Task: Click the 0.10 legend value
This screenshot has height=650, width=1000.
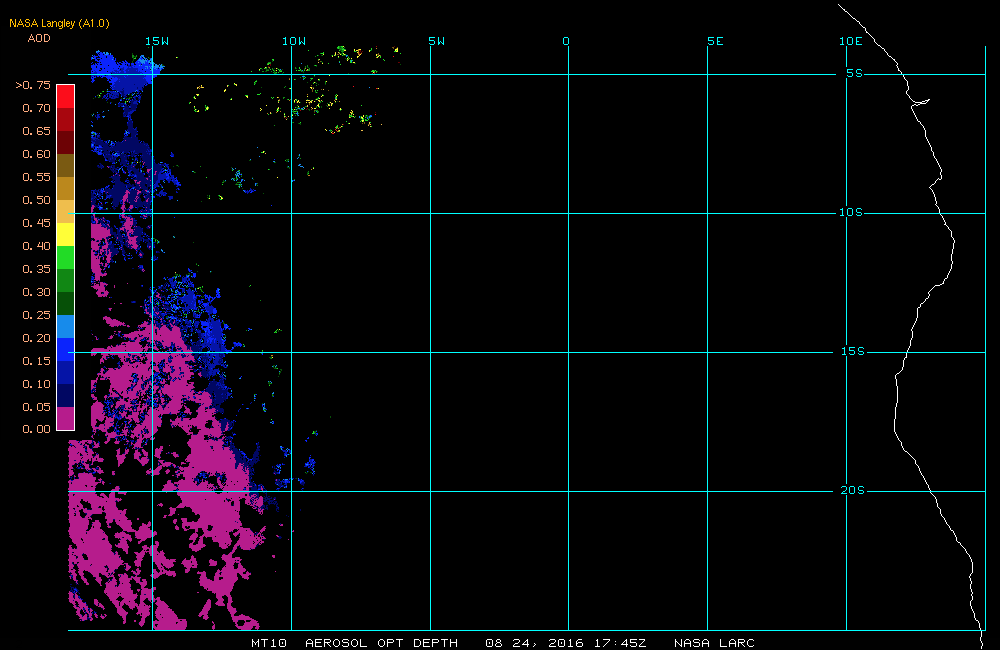Action: pos(36,383)
